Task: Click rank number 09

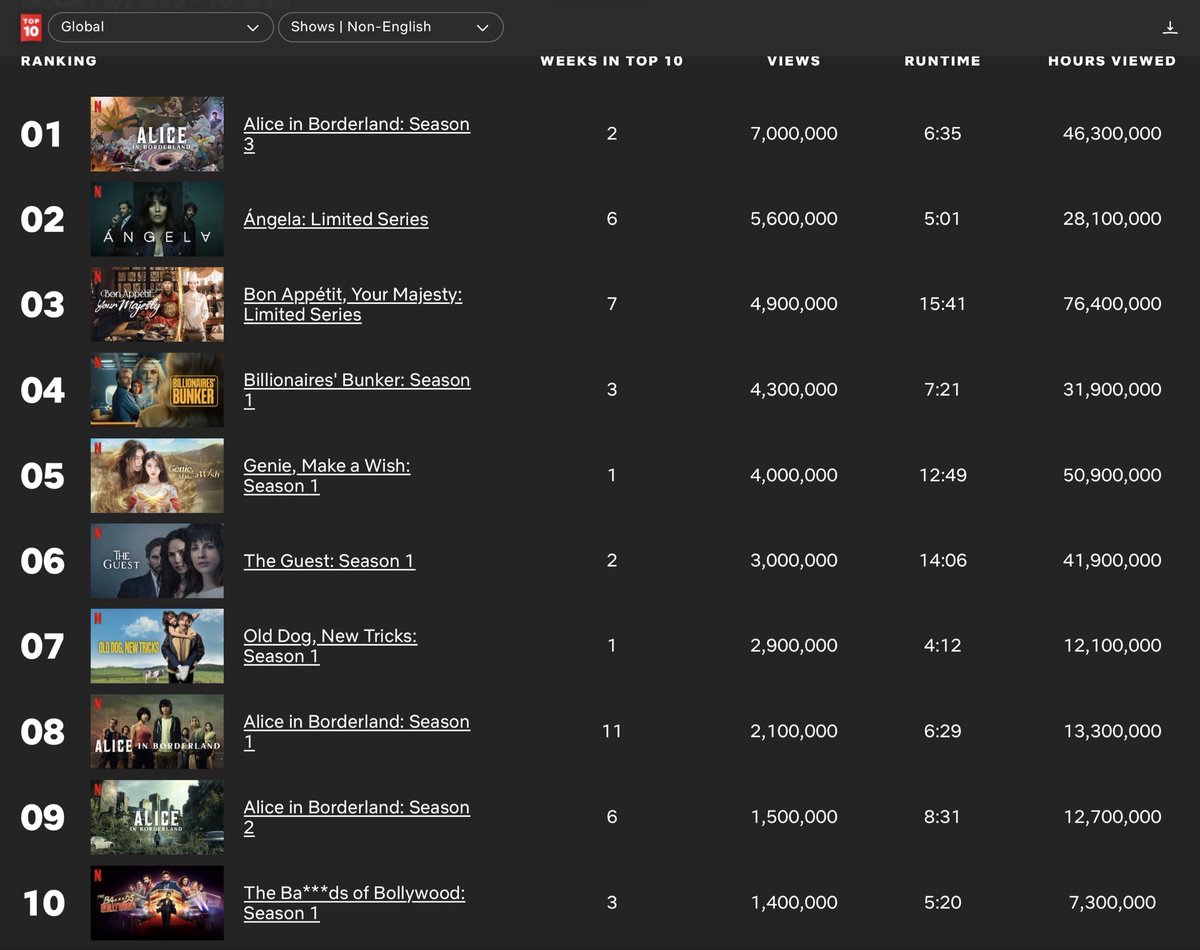Action: pyautogui.click(x=43, y=817)
